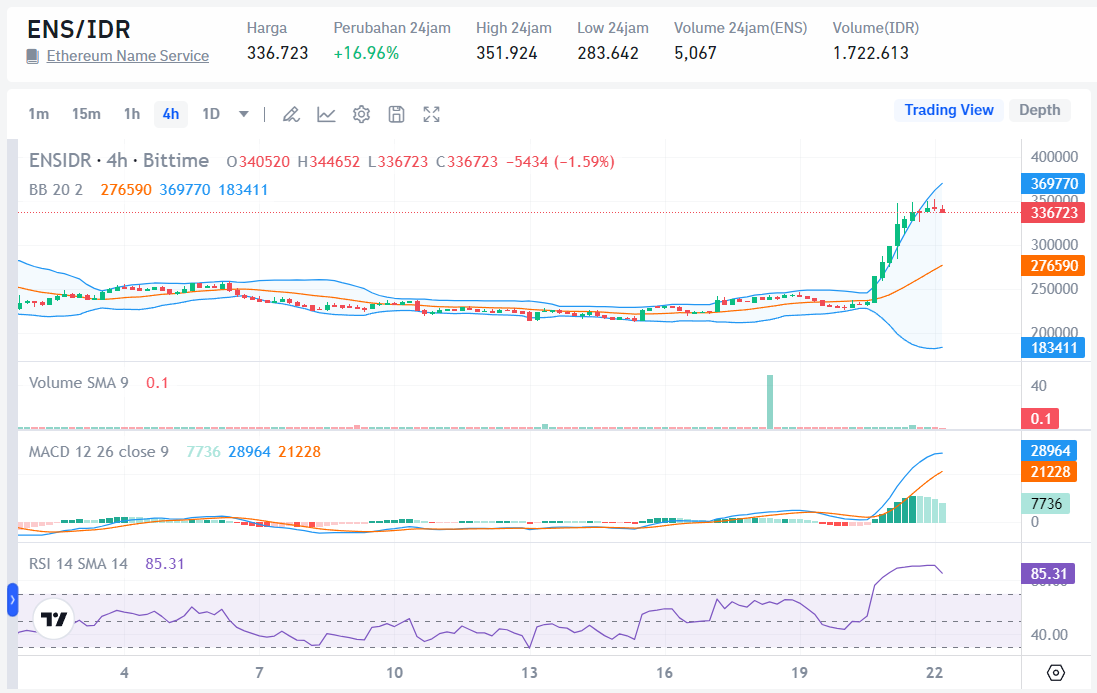Viewport: 1097px width, 693px height.
Task: Click the ENSIDR · 4h · Bittime legend
Action: pyautogui.click(x=119, y=161)
